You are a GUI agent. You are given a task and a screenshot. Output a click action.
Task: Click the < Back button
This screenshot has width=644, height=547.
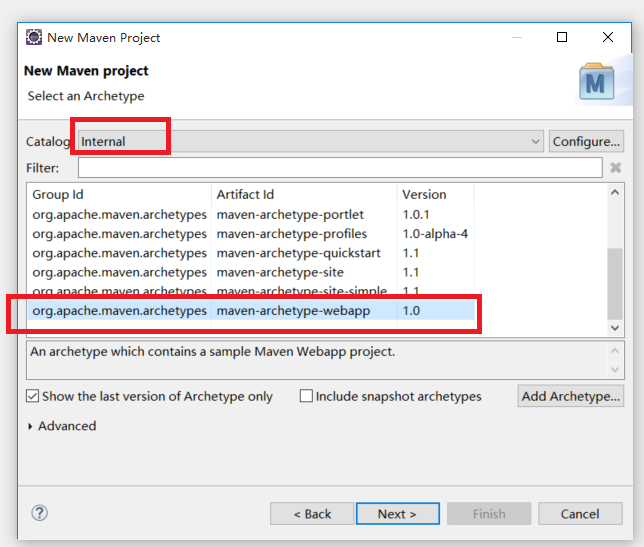tap(312, 514)
